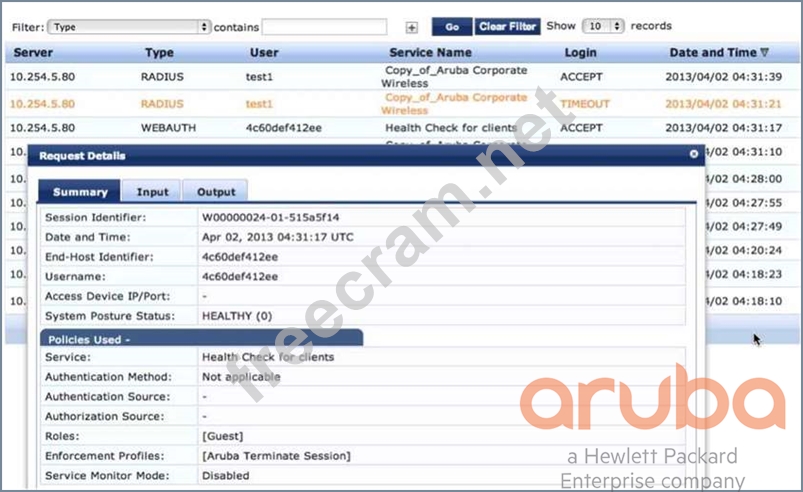Open the Show records count dropdown
The height and width of the screenshot is (492, 803).
603,26
